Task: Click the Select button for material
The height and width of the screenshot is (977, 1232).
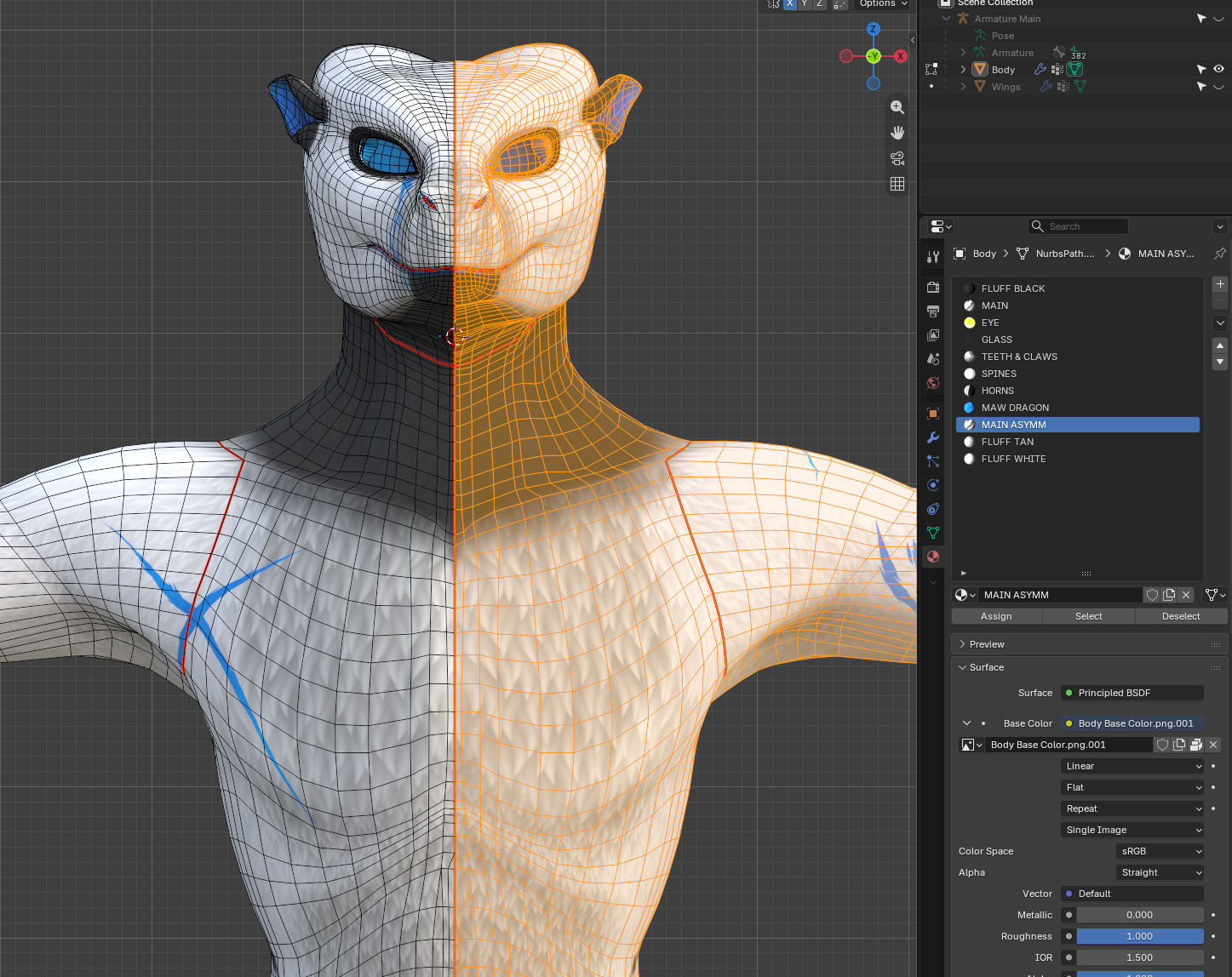Action: pos(1089,616)
